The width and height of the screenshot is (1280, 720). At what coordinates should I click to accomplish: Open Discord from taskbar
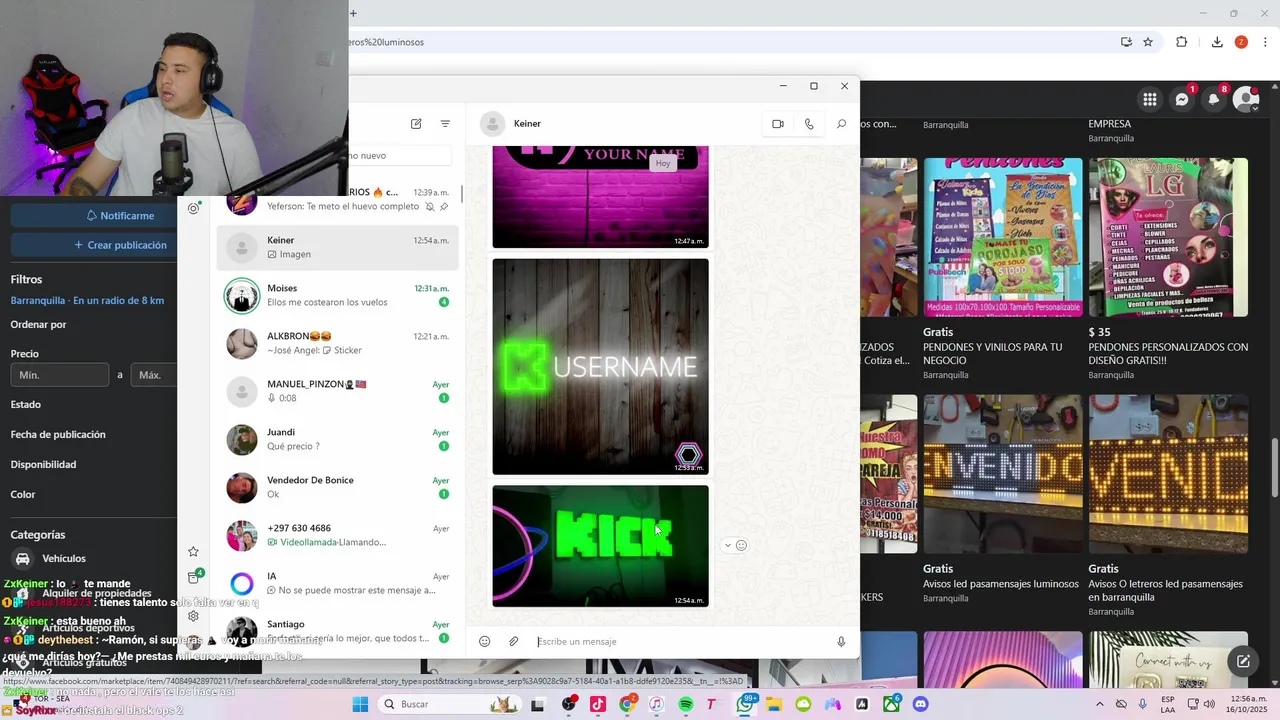click(920, 704)
